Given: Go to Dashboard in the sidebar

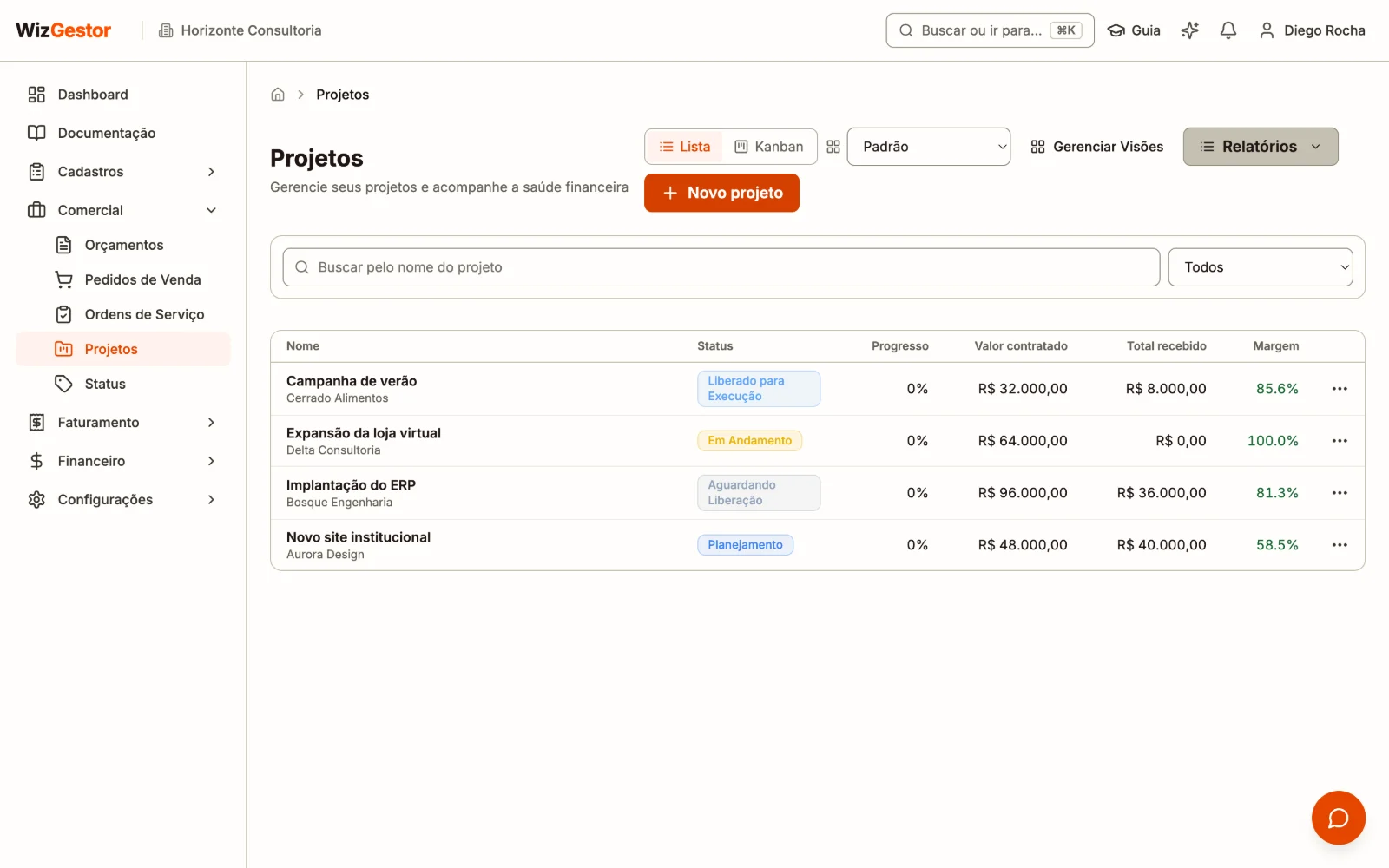Looking at the screenshot, I should [x=123, y=95].
